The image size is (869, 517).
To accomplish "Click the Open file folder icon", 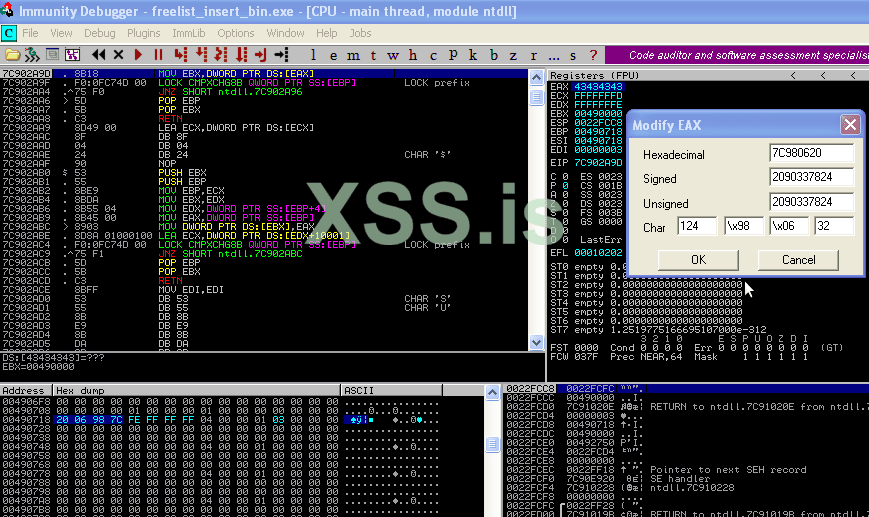I will [x=12, y=54].
